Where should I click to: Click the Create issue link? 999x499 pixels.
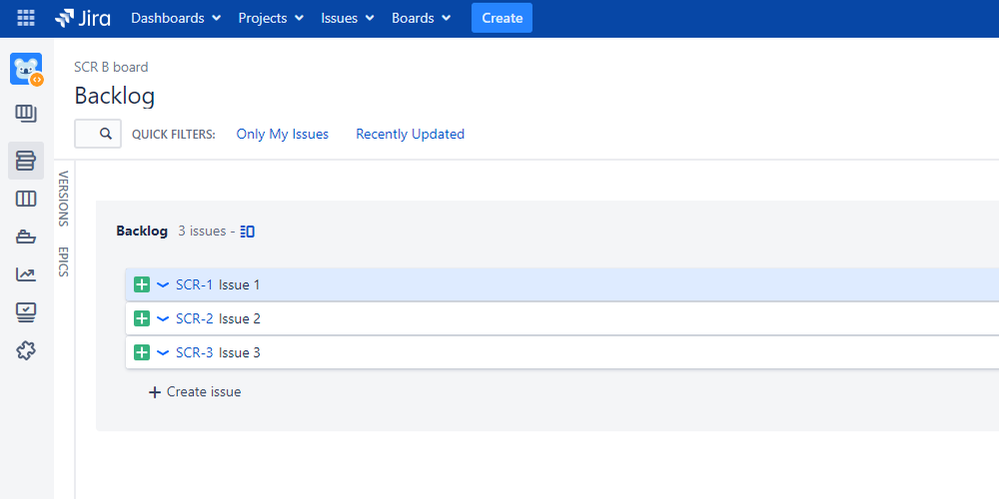(x=195, y=392)
